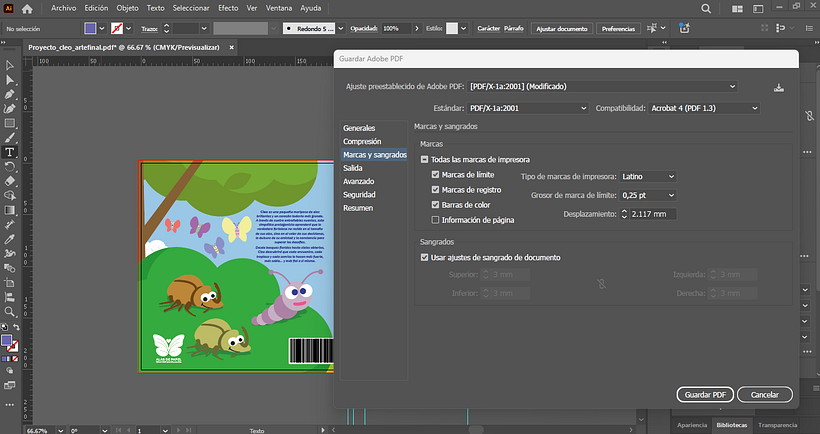Click the Opacidad 100% field
The image size is (820, 434).
coord(396,28)
